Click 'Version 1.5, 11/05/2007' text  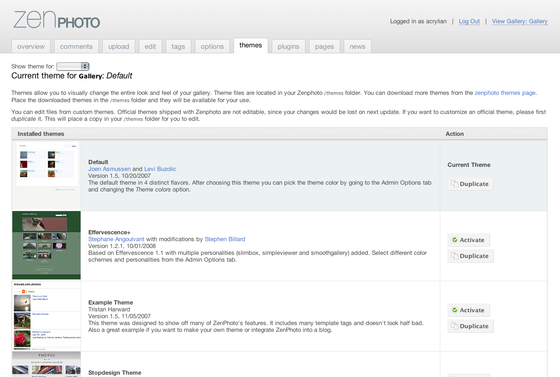[x=119, y=316]
